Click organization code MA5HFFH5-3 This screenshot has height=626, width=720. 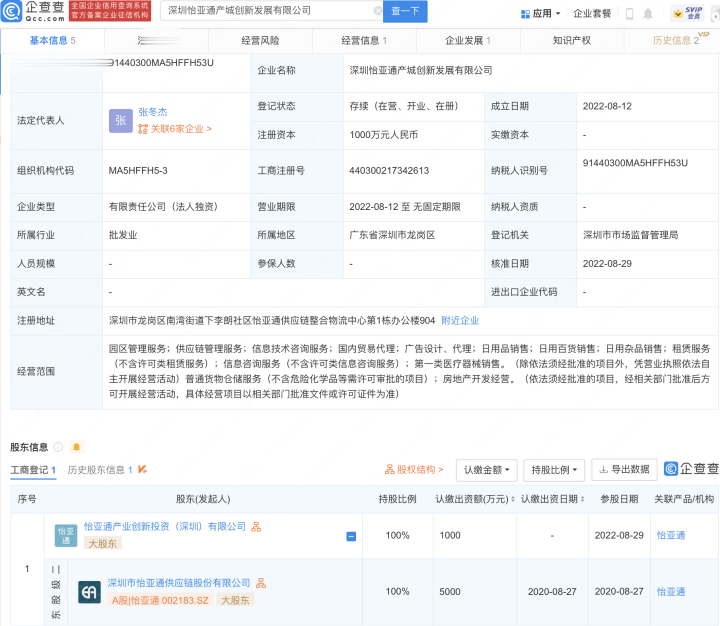pos(138,171)
